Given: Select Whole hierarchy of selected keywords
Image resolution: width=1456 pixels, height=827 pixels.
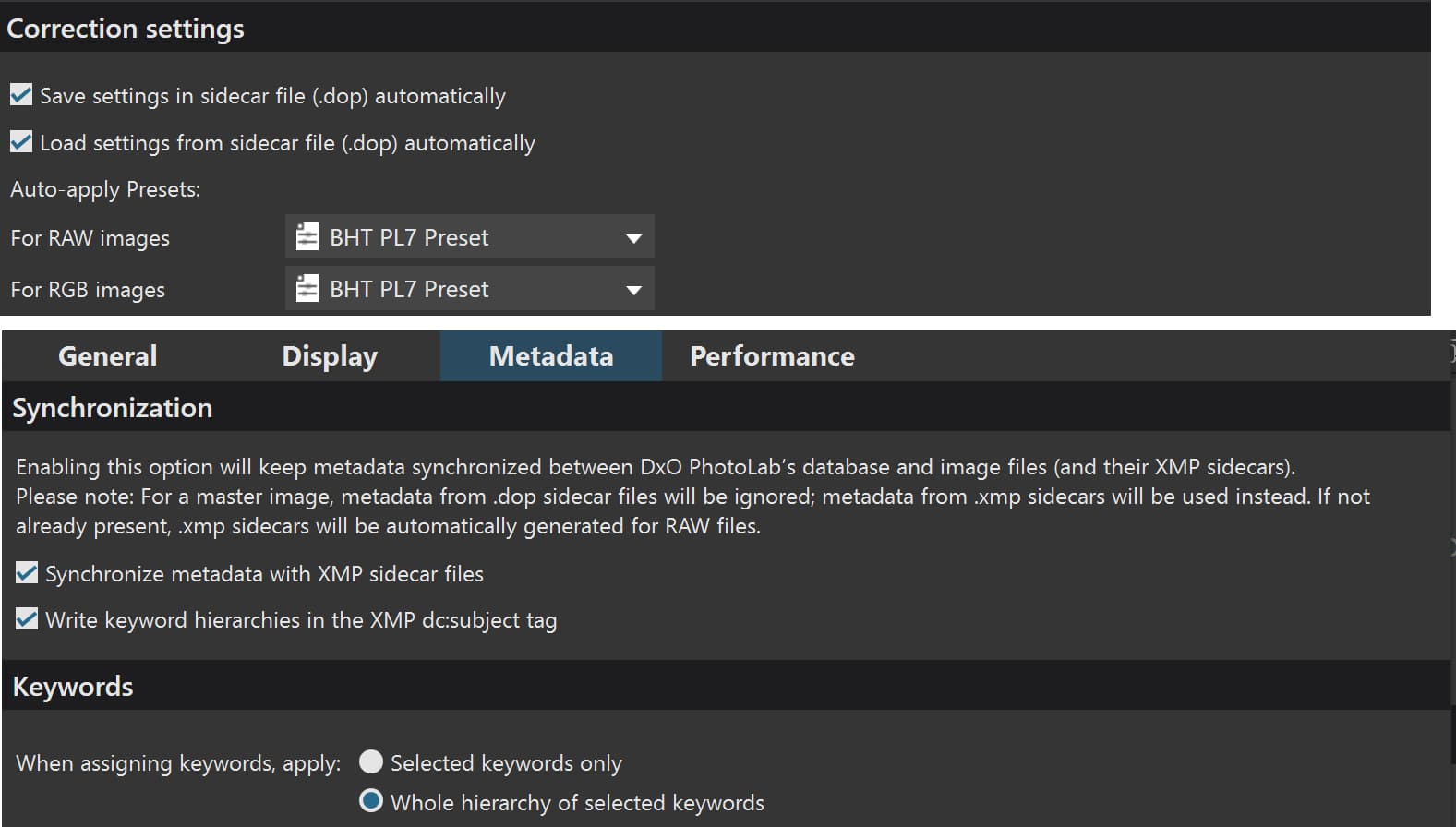Looking at the screenshot, I should pyautogui.click(x=371, y=800).
